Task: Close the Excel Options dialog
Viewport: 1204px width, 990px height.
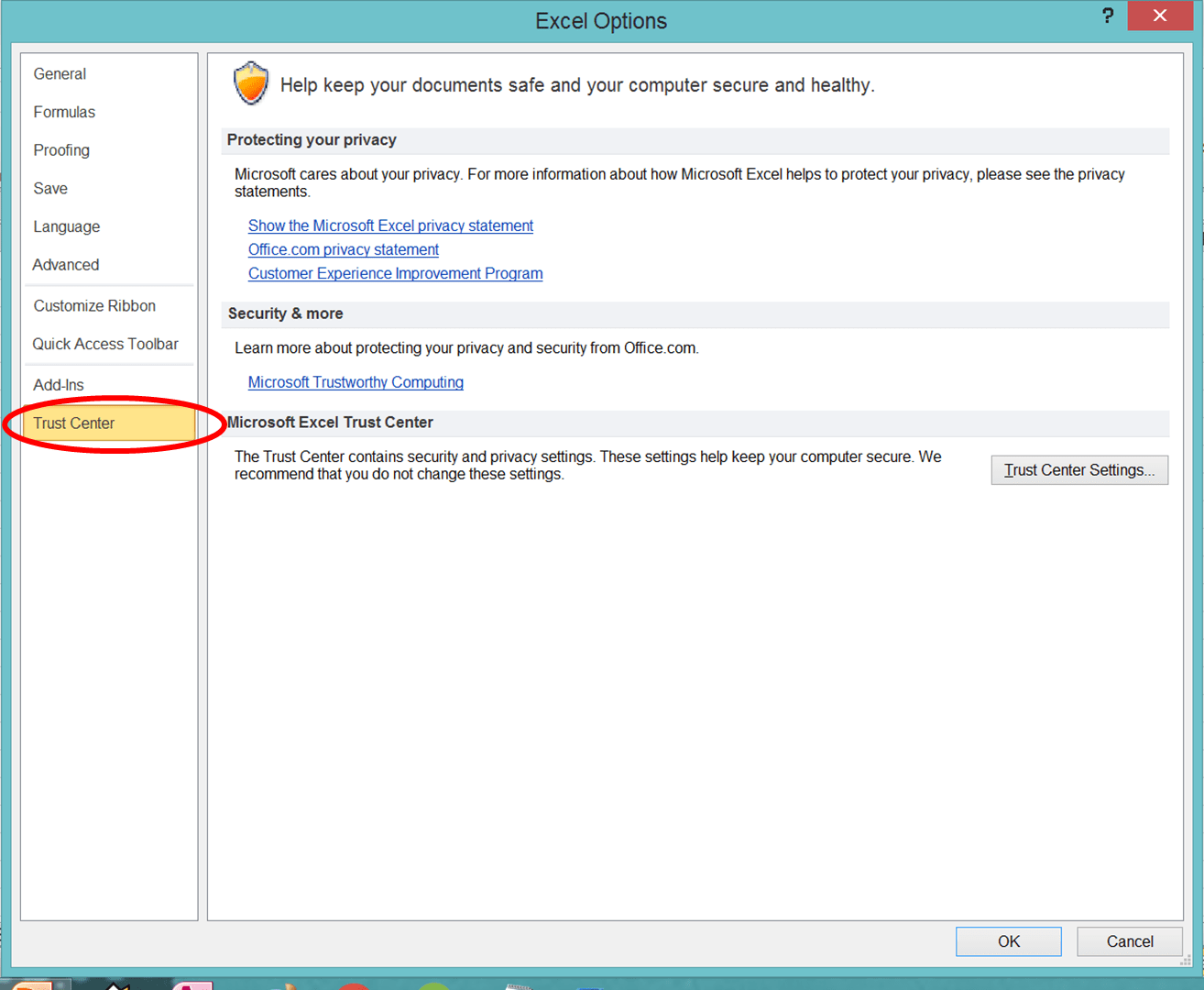Action: 1160,16
